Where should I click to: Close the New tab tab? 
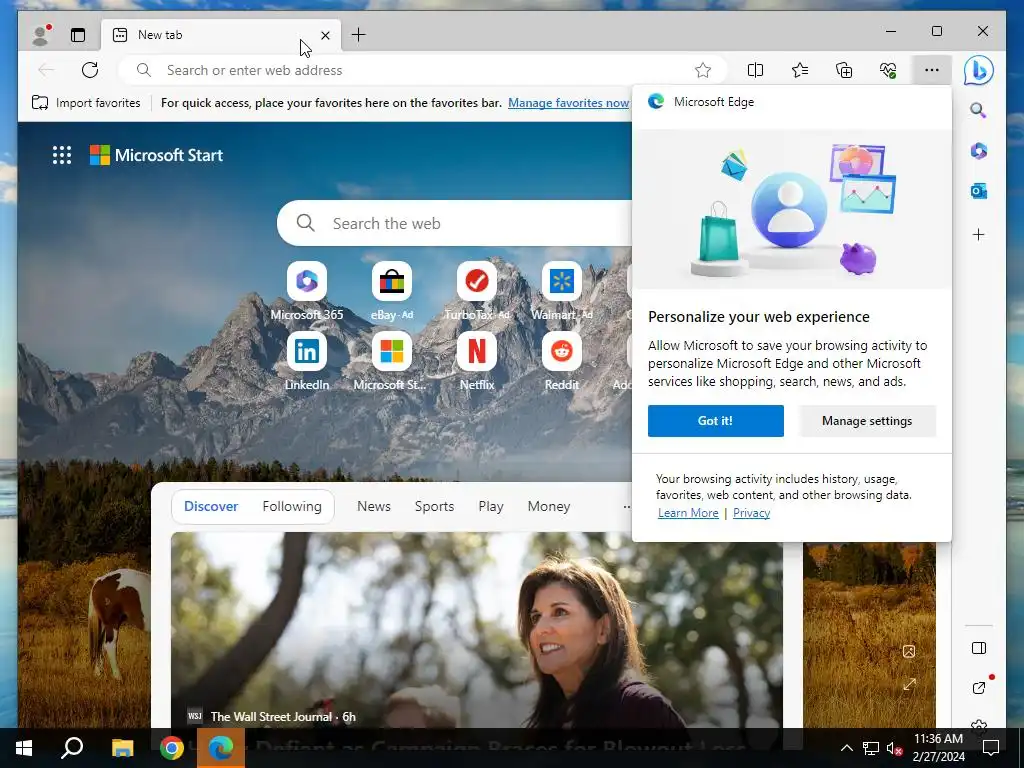(x=325, y=35)
